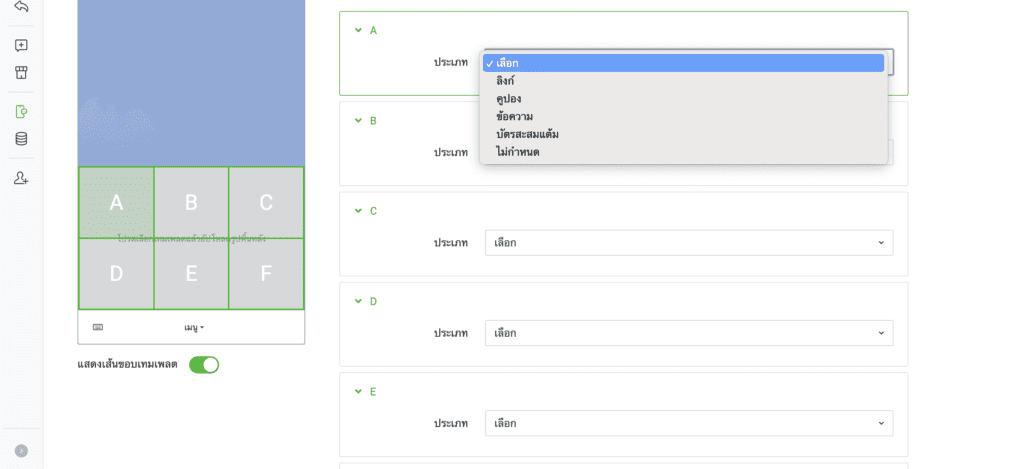The width and height of the screenshot is (1024, 469).
Task: Click the back arrow icon in sidebar
Action: pos(21,7)
